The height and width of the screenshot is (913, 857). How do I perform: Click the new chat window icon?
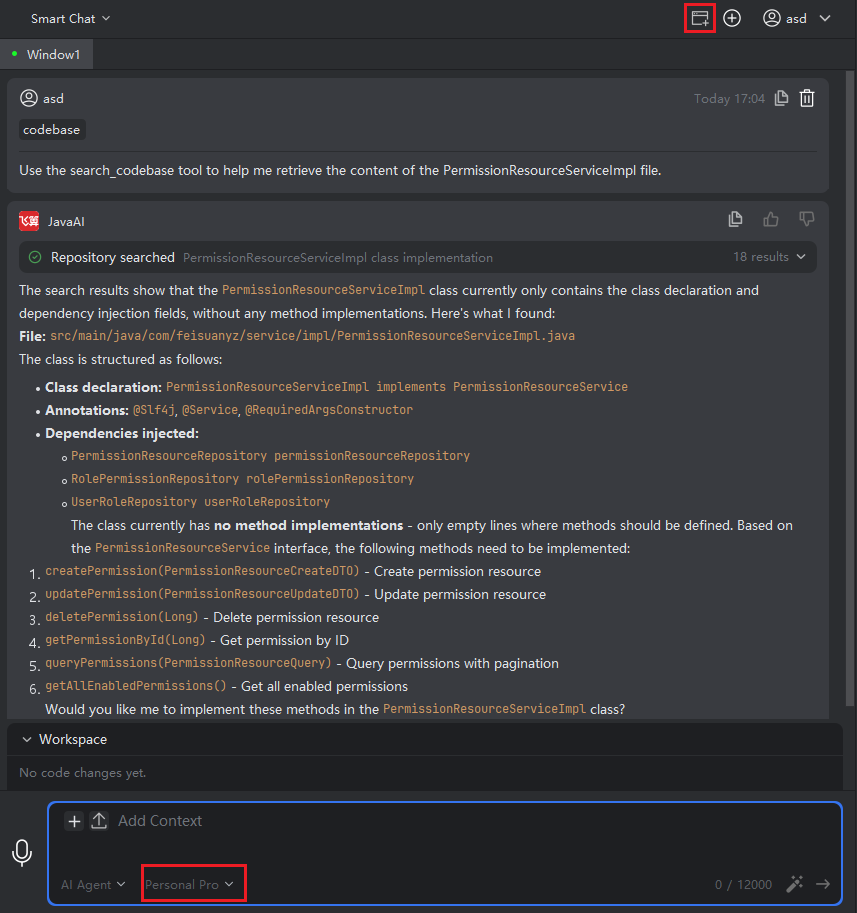click(699, 18)
